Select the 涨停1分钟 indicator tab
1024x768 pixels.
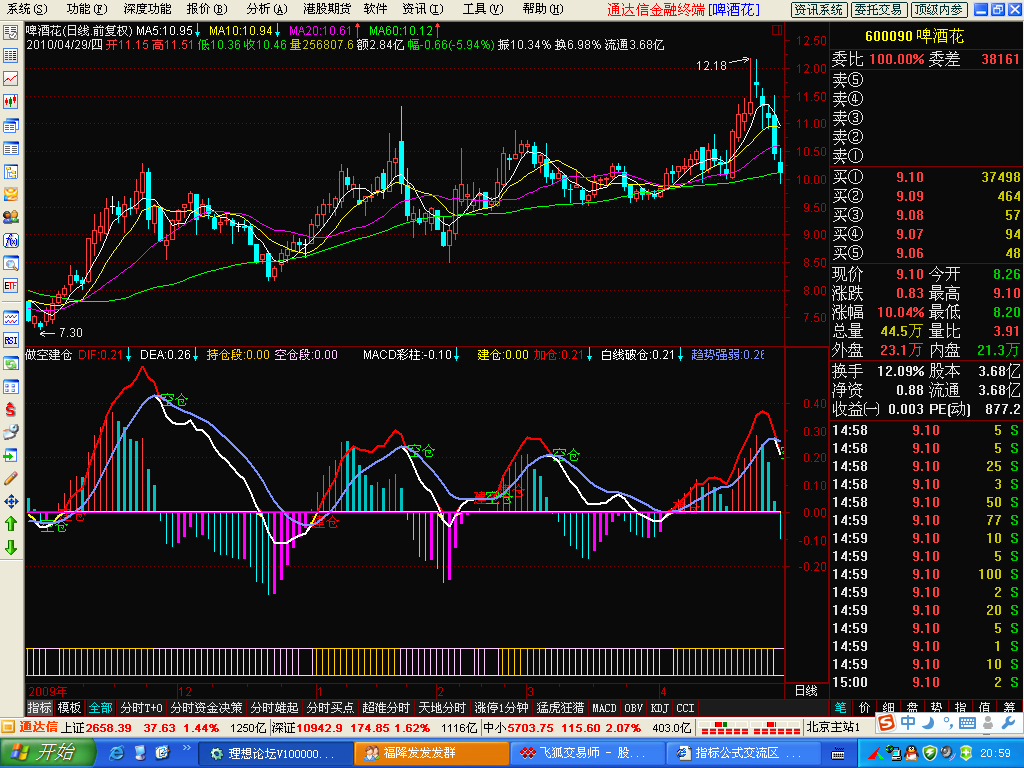click(501, 708)
